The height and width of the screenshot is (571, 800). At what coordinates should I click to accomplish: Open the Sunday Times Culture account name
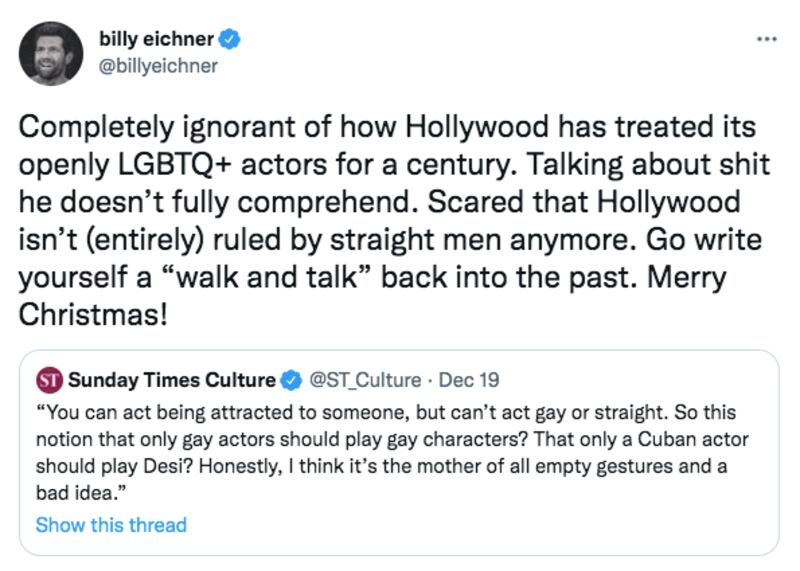tap(171, 380)
